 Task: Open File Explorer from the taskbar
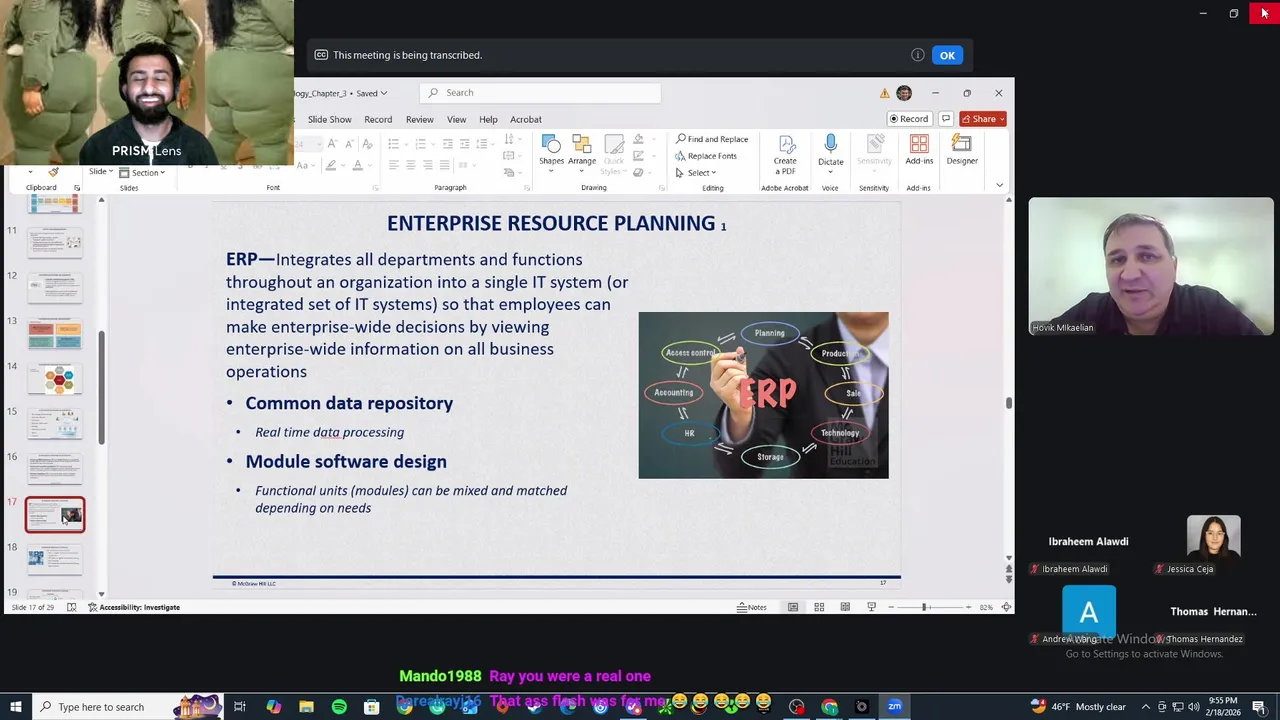306,707
